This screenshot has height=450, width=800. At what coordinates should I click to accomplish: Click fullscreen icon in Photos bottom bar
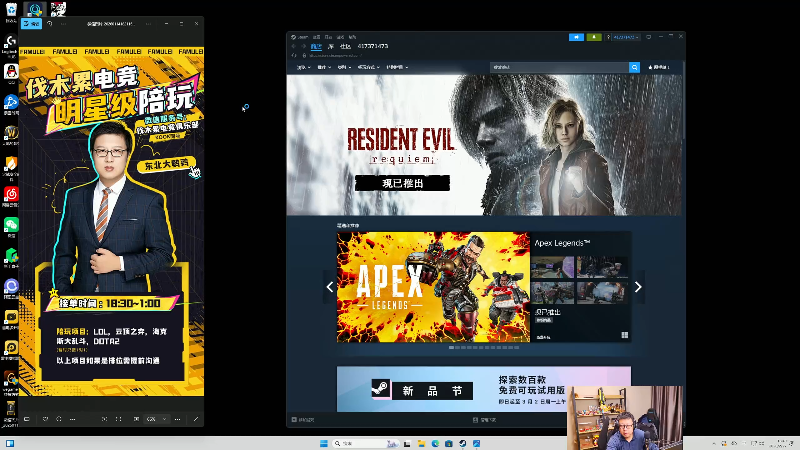(118, 419)
